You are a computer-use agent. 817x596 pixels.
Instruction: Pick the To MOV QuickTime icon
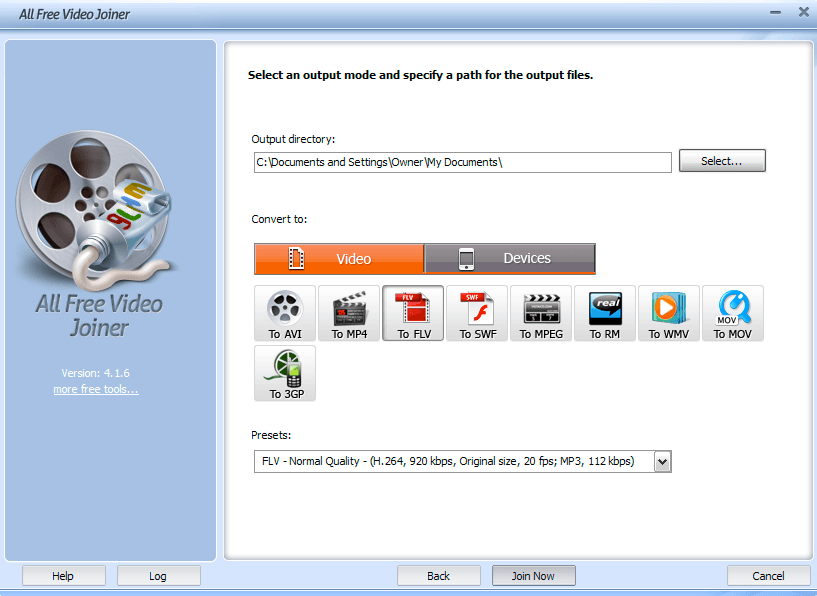pyautogui.click(x=732, y=313)
